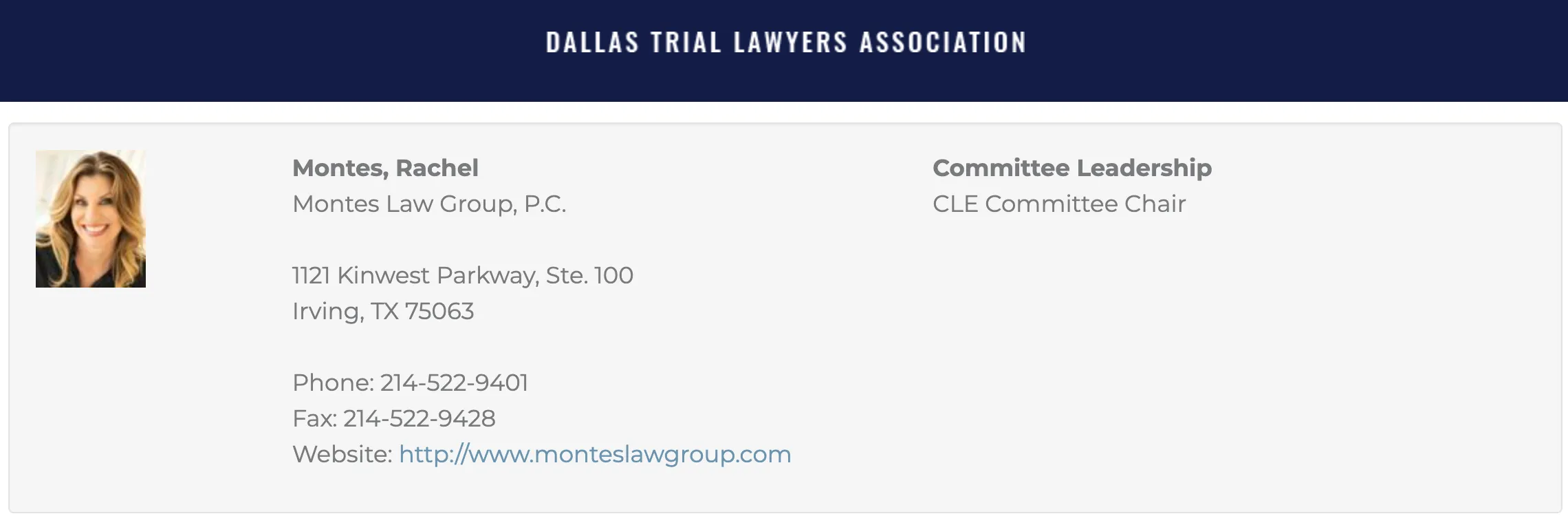1568x516 pixels.
Task: Open the monteslawgroup.com website link
Action: click(595, 455)
